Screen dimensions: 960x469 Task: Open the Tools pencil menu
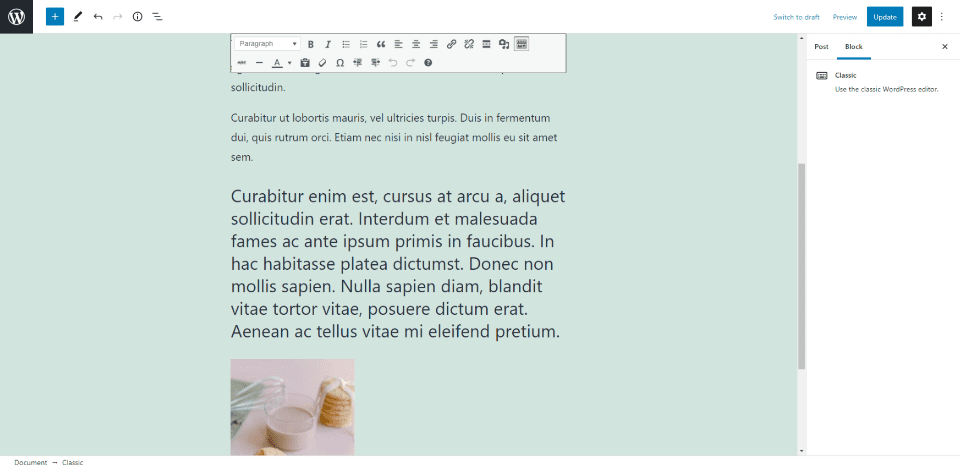click(77, 17)
